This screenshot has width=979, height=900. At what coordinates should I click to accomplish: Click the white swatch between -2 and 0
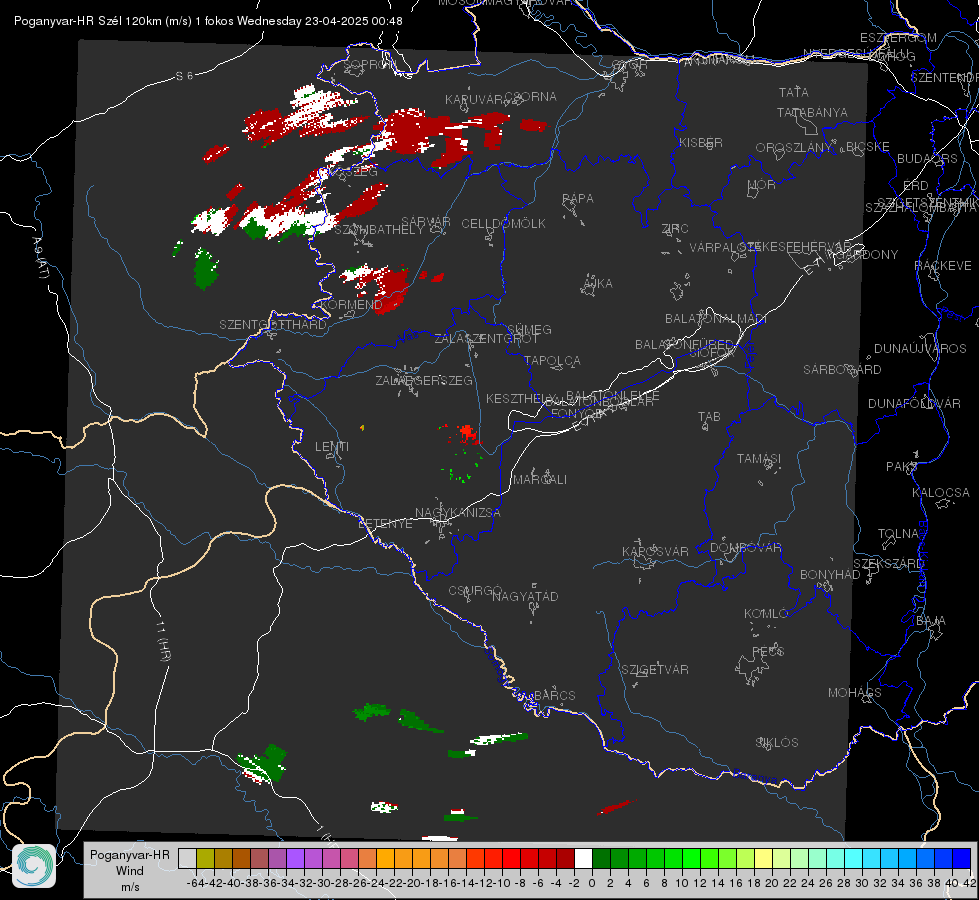point(583,858)
